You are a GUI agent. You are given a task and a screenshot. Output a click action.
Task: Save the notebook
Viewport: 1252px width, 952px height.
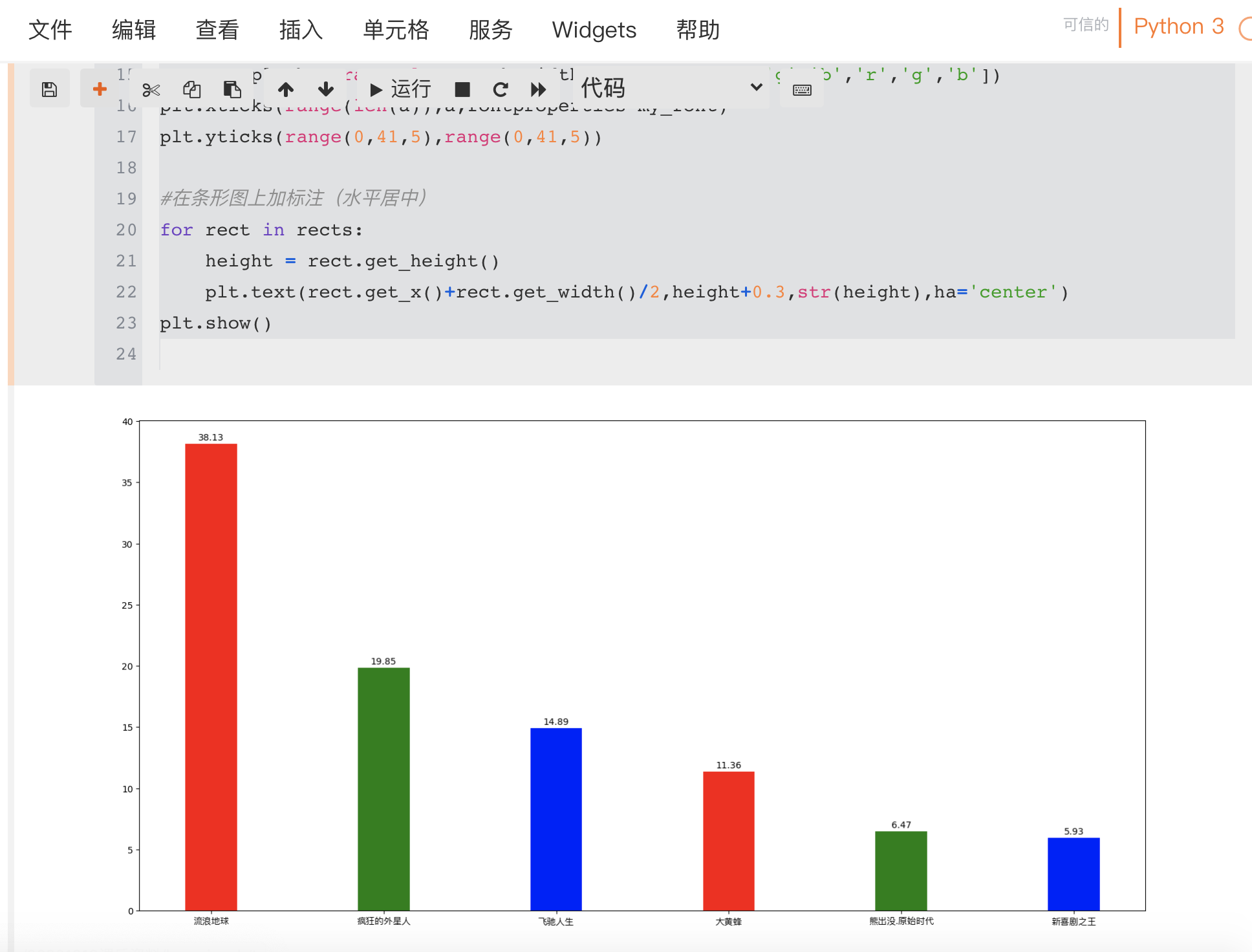coord(50,89)
